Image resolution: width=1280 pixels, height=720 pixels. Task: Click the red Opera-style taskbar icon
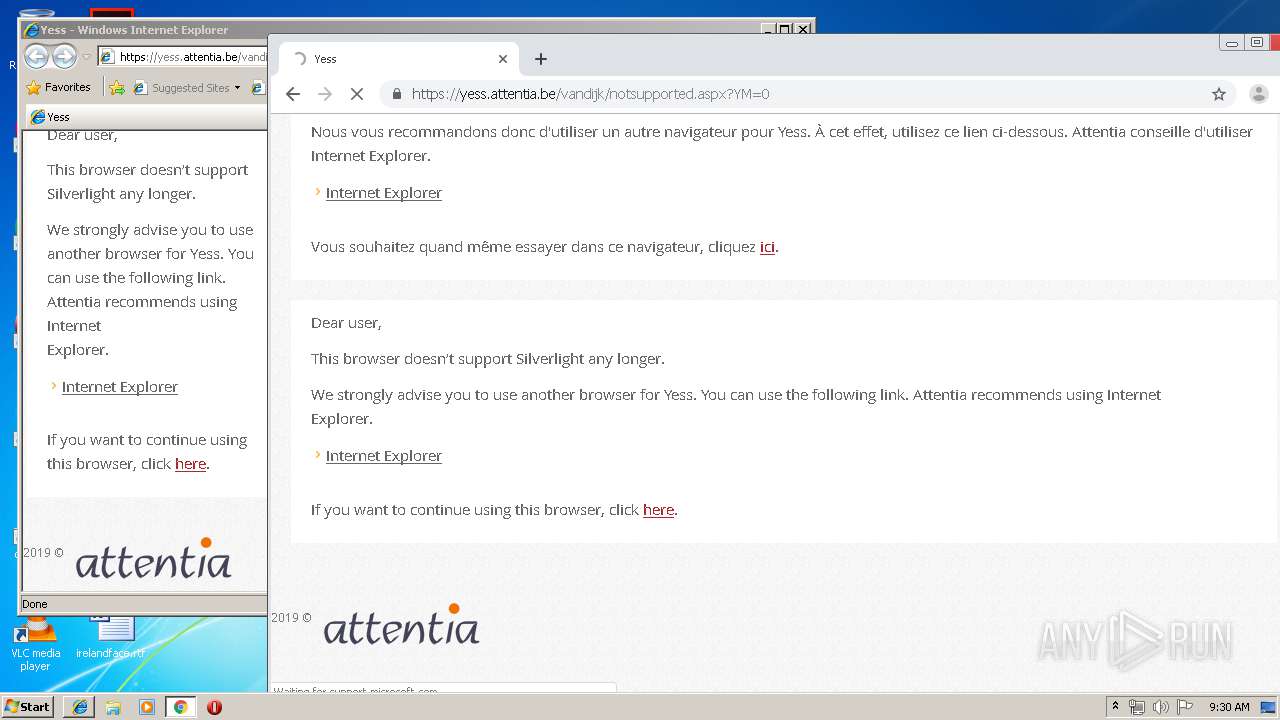coord(214,707)
